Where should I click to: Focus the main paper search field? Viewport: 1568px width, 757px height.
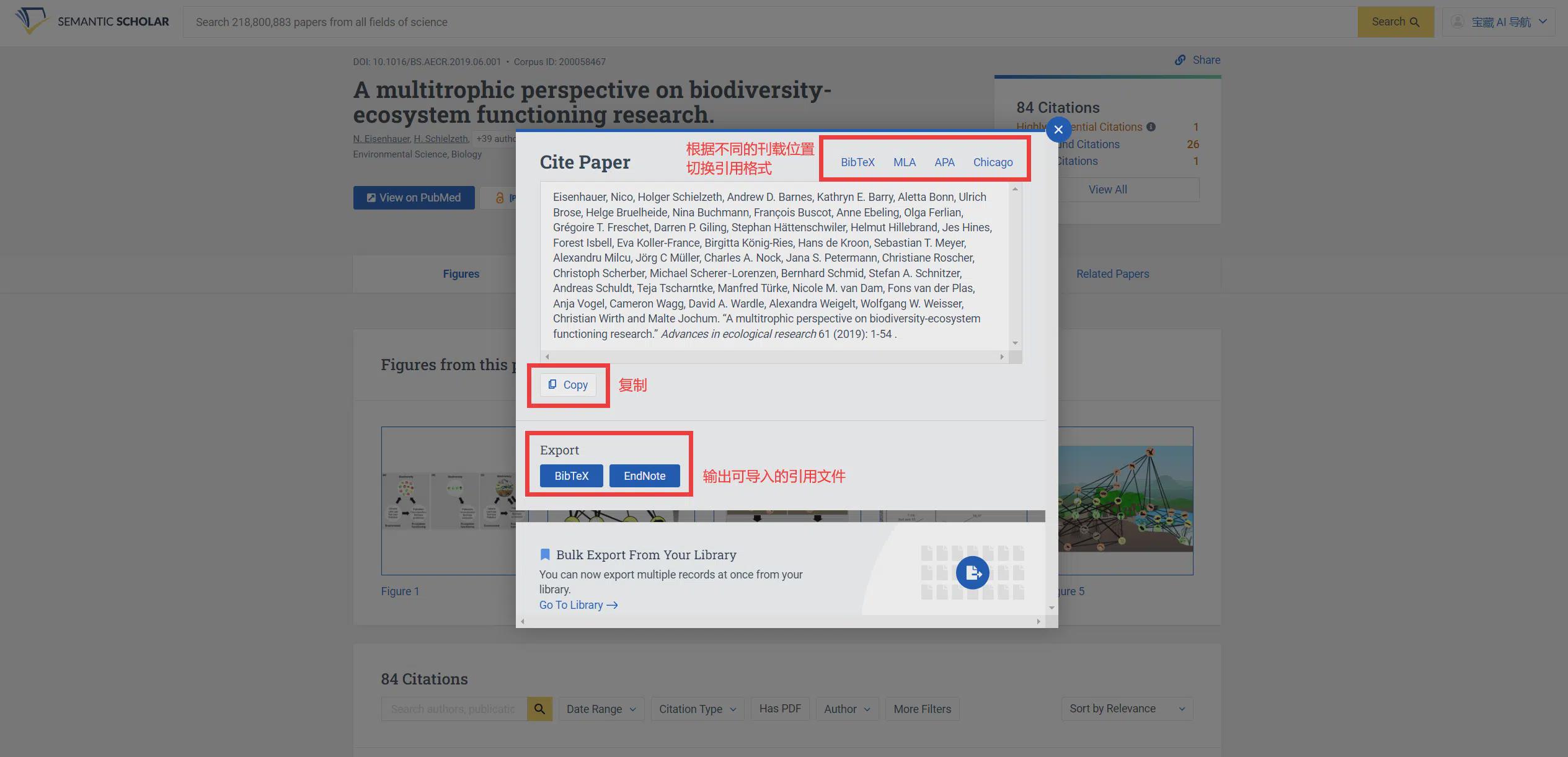pos(770,22)
